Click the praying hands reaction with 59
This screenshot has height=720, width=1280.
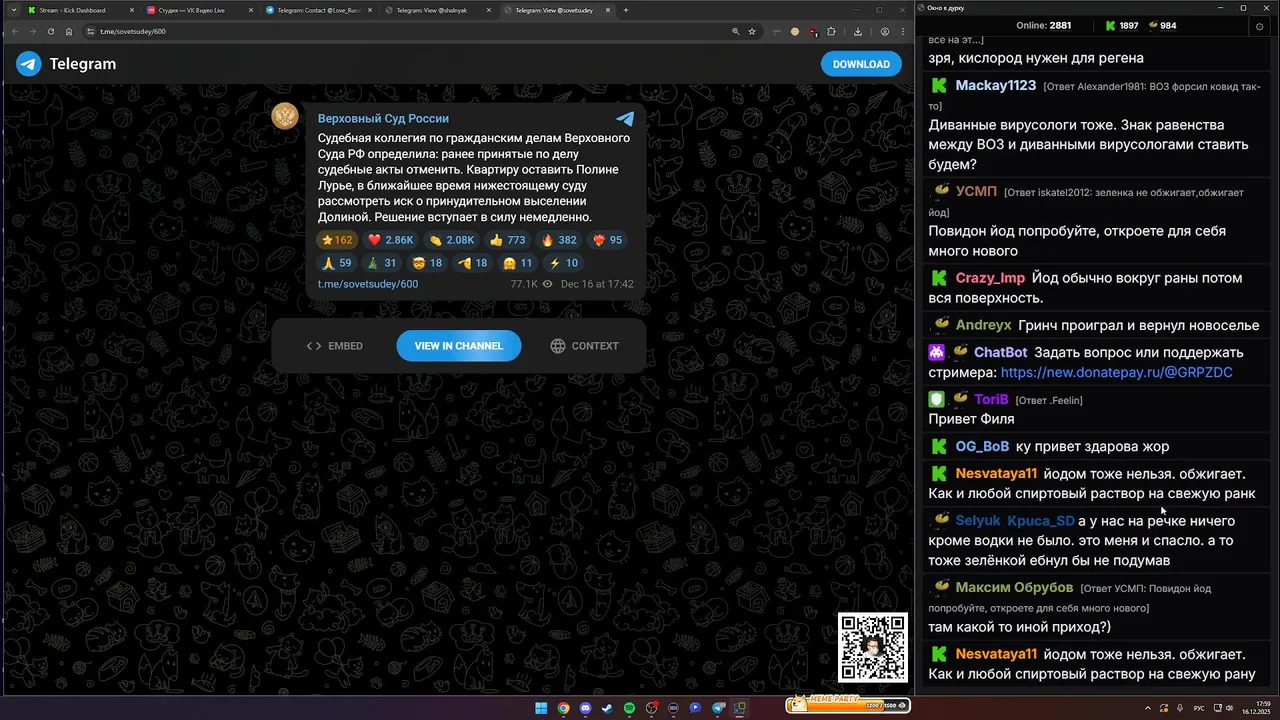(336, 263)
